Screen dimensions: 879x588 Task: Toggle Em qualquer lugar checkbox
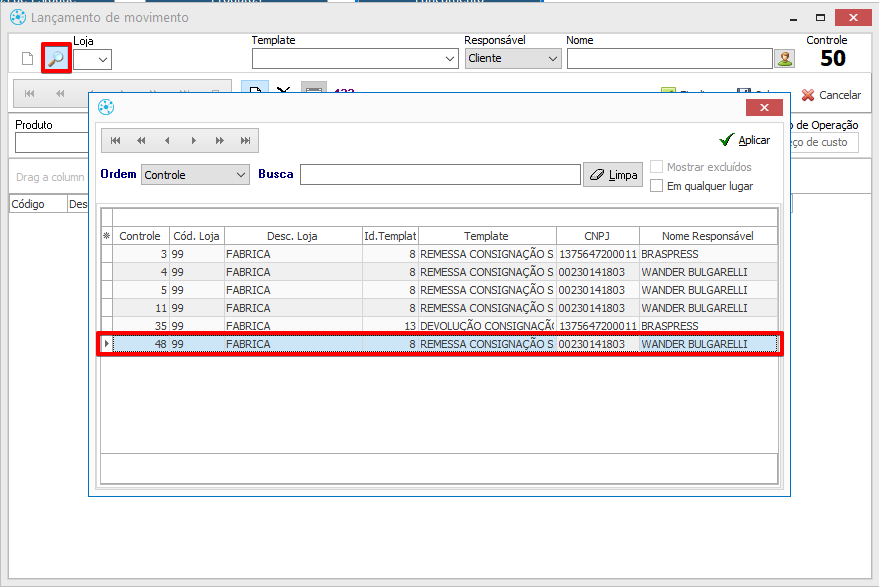[656, 186]
